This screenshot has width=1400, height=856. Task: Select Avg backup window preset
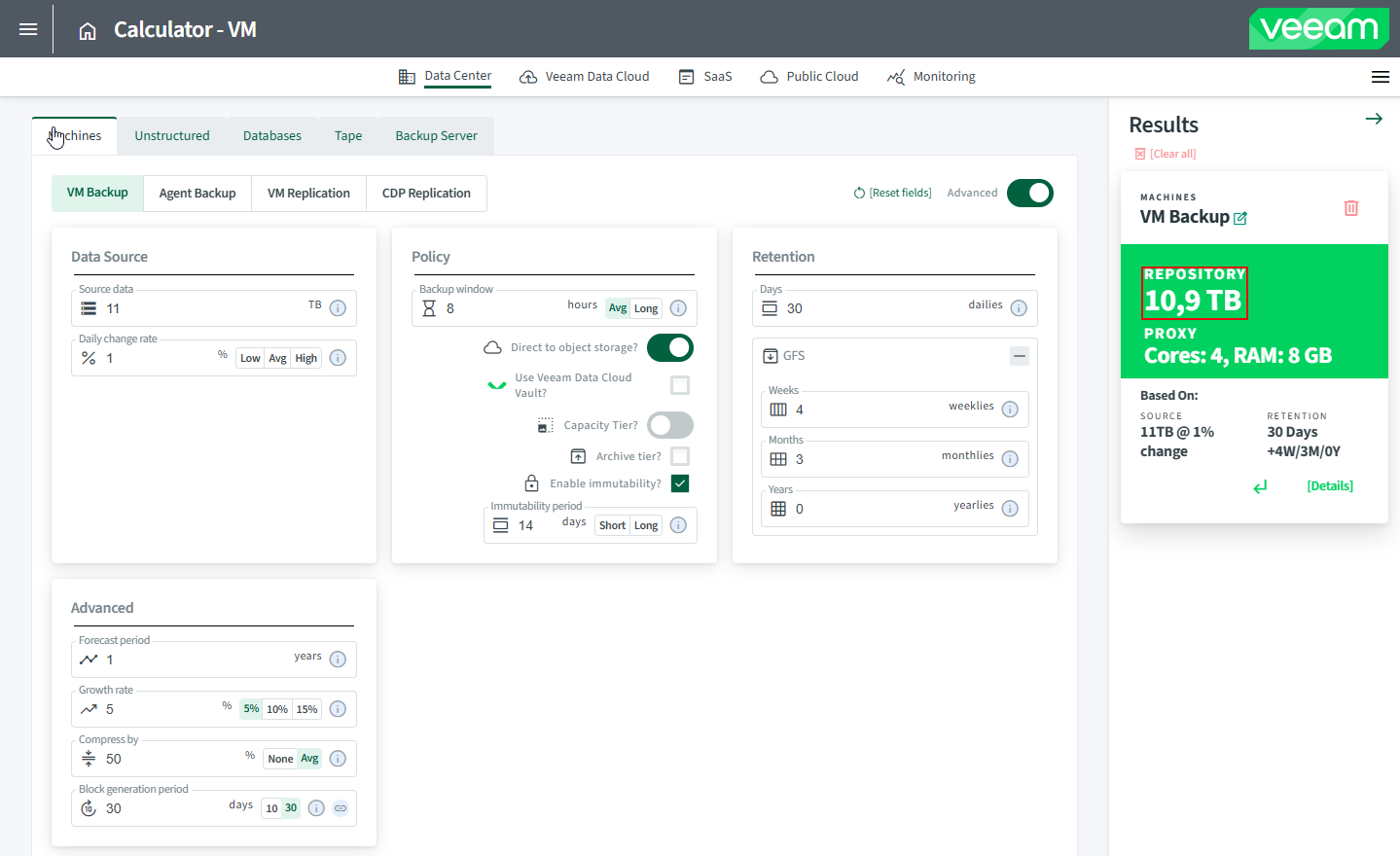pos(618,308)
